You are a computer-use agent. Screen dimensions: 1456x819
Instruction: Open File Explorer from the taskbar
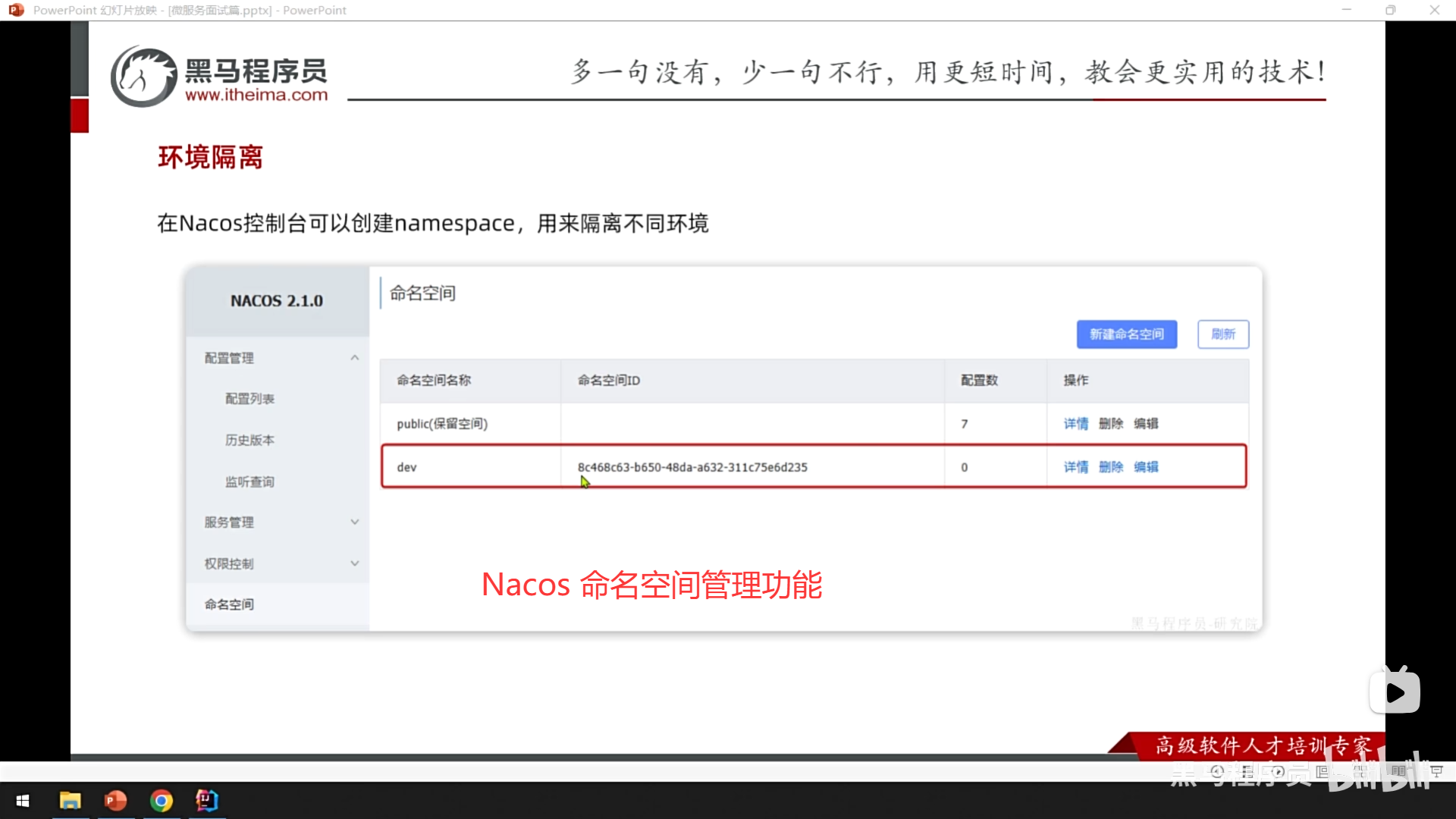tap(70, 801)
